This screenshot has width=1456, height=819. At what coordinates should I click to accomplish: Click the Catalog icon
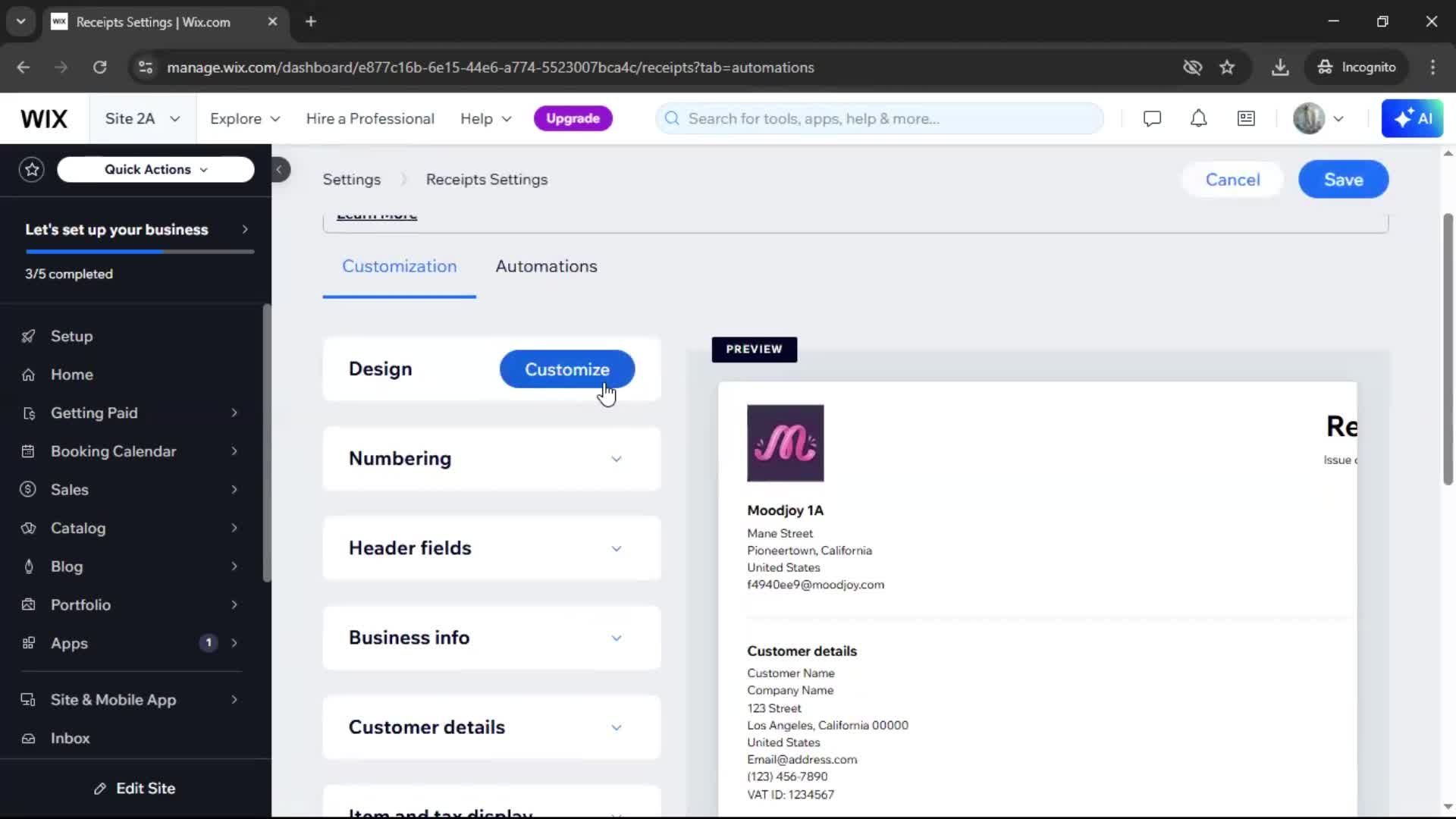coord(28,529)
